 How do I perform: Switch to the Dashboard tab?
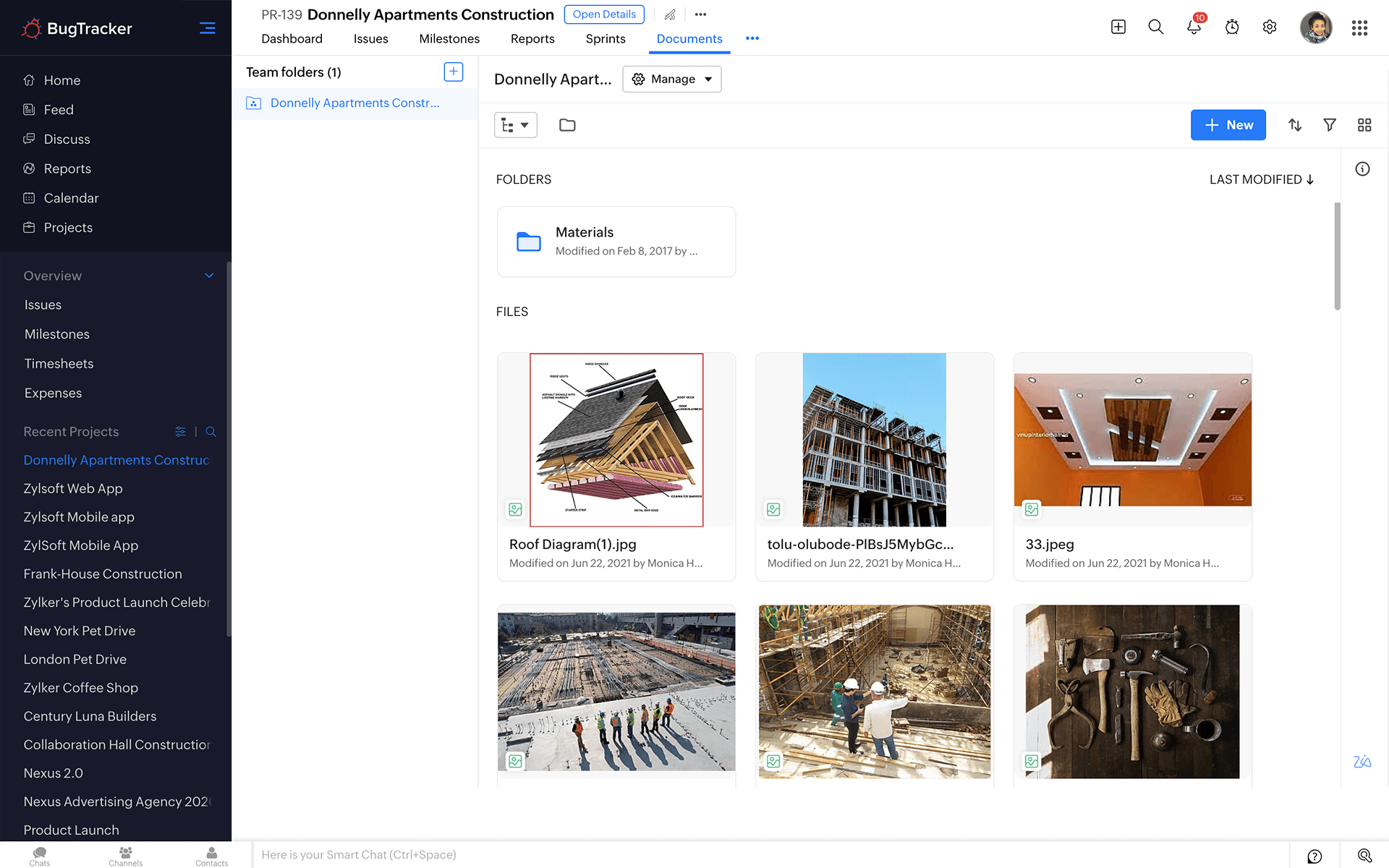tap(292, 39)
